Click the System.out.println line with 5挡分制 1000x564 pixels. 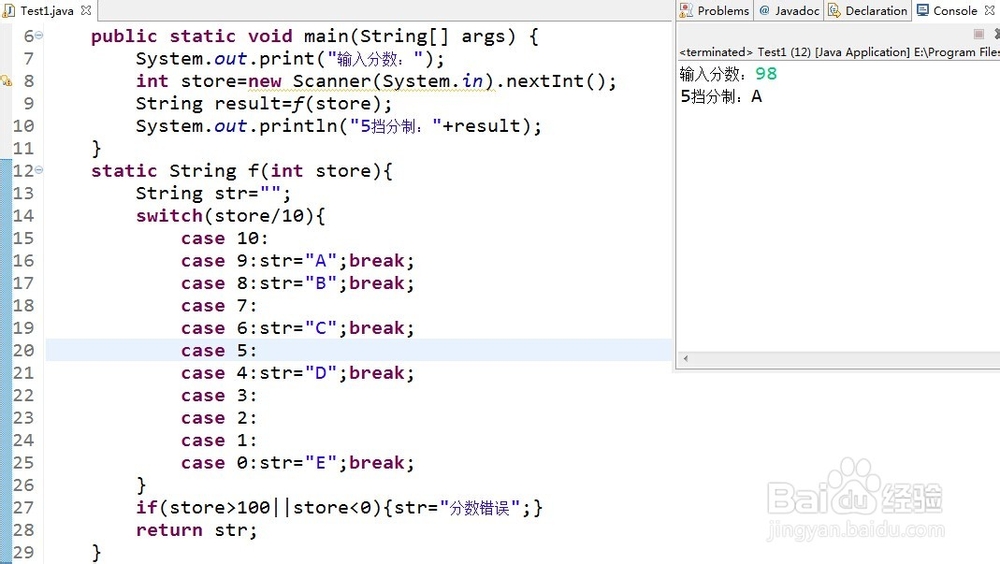pos(338,126)
